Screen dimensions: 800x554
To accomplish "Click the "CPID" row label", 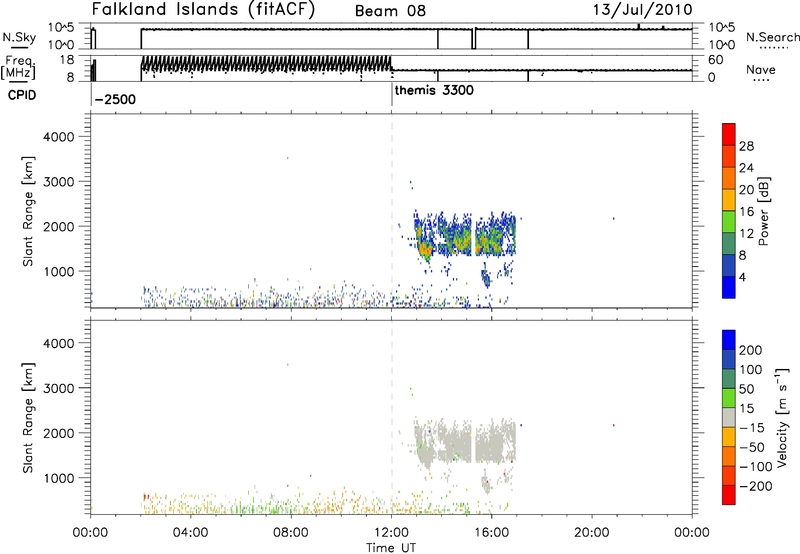I will pyautogui.click(x=22, y=95).
